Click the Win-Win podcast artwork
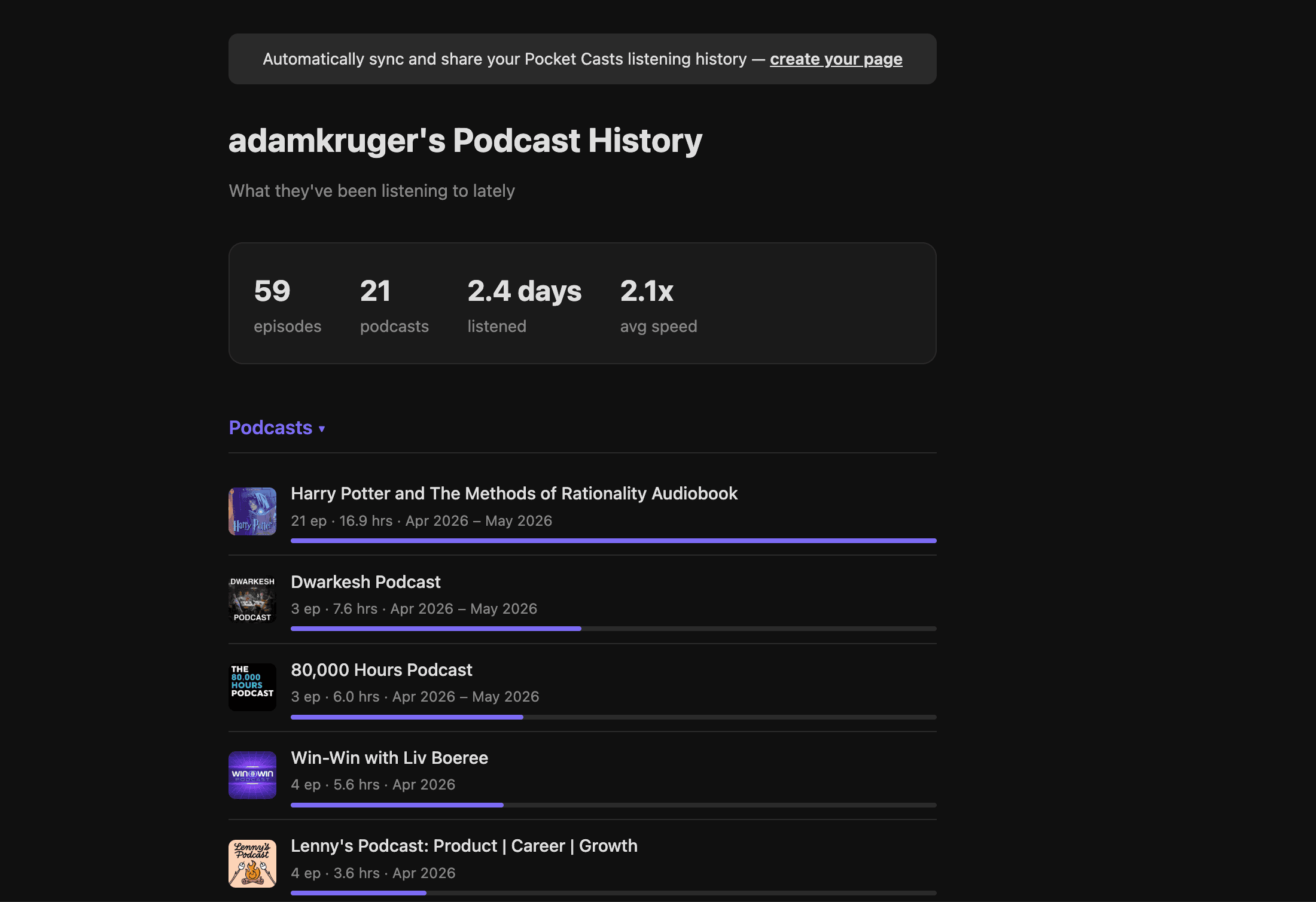1316x902 pixels. tap(252, 775)
